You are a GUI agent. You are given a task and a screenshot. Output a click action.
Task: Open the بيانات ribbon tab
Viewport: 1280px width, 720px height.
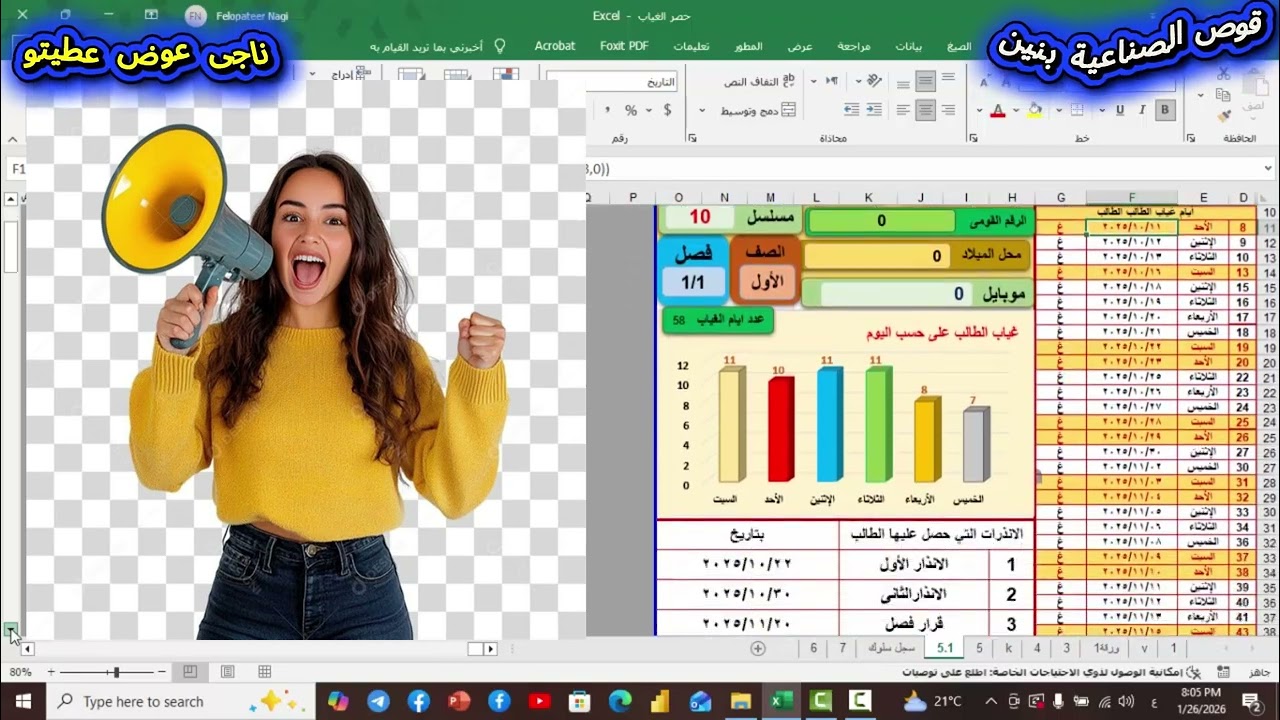point(908,46)
